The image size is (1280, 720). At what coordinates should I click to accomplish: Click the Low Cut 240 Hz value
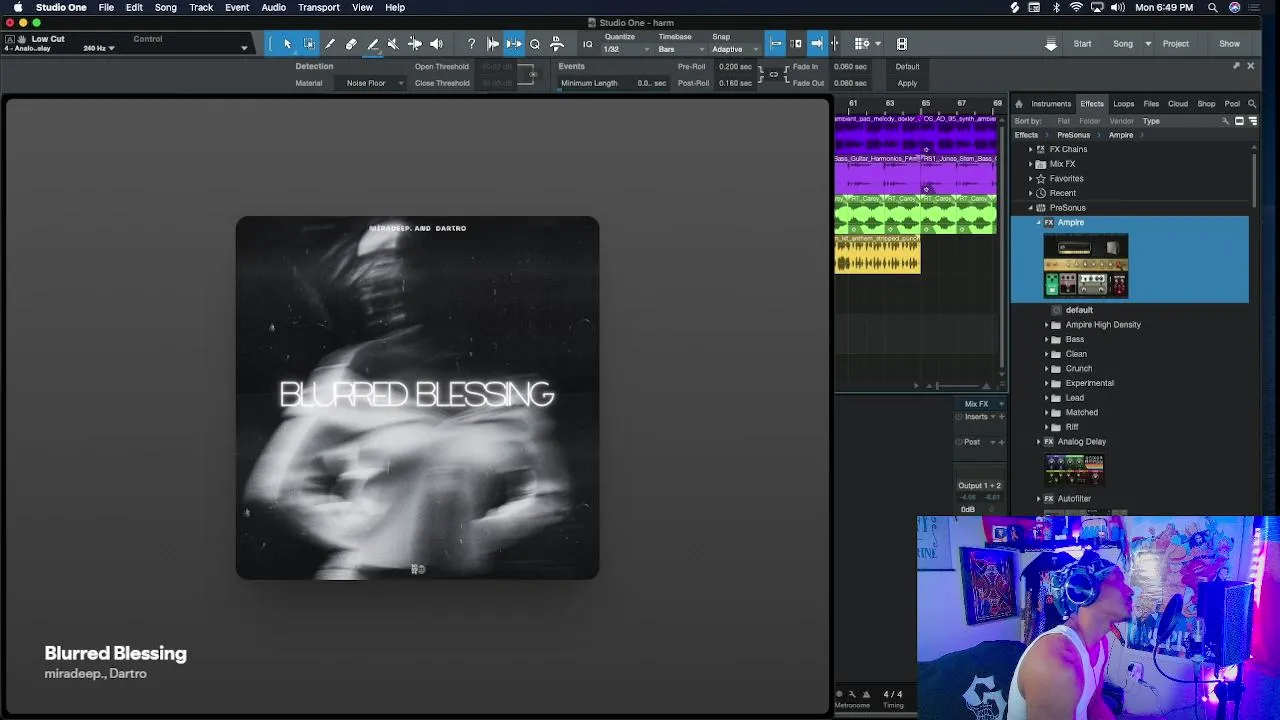95,48
